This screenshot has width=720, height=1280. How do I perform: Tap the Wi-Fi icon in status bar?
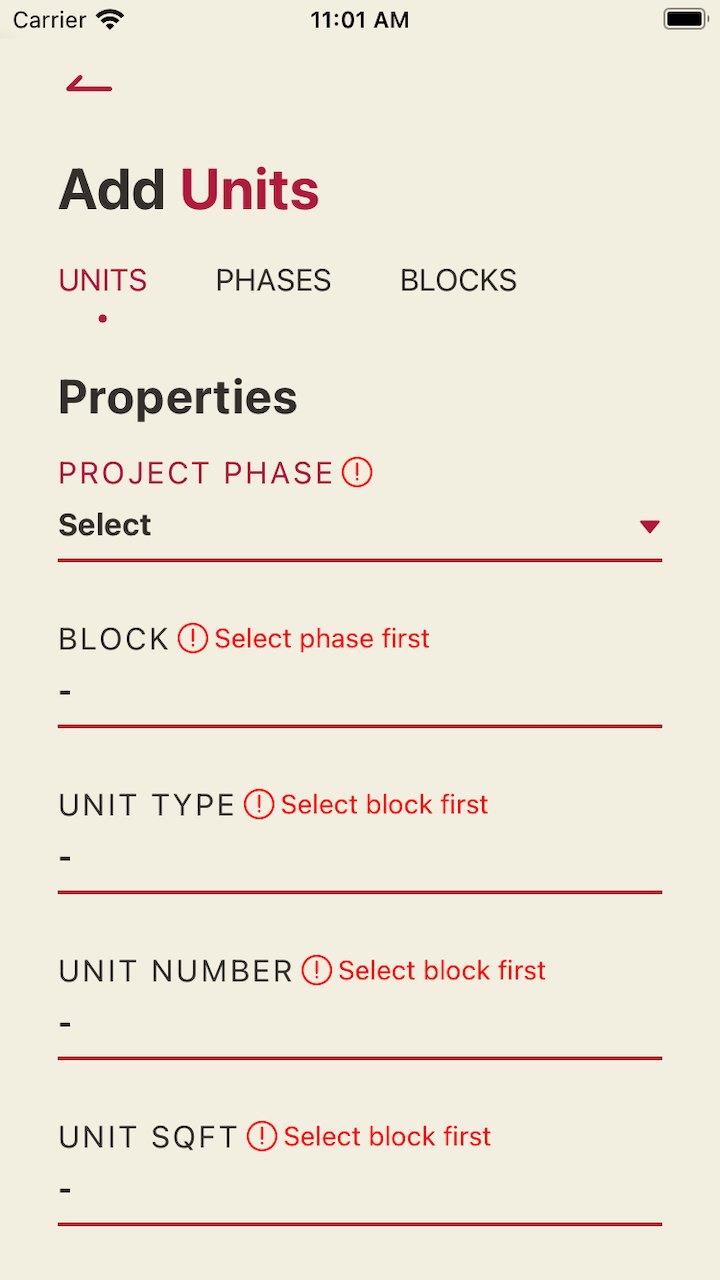(x=111, y=19)
